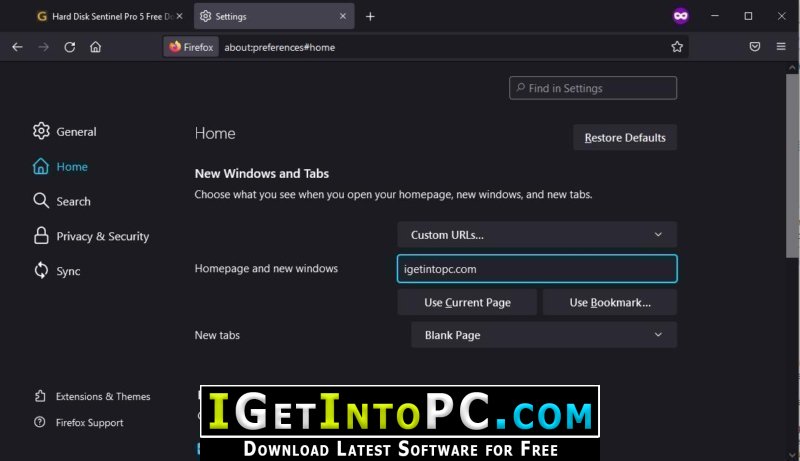This screenshot has height=461, width=800.
Task: Open the hamburger application menu
Action: tap(781, 47)
